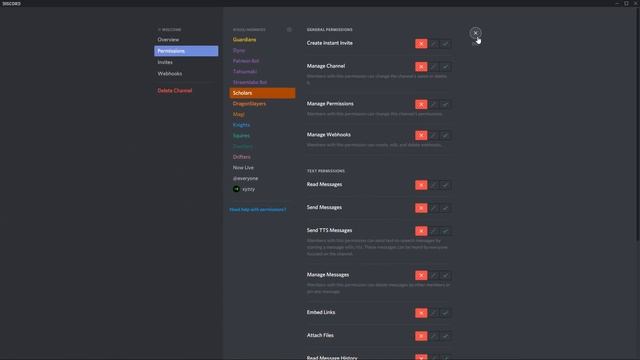Select the Streamlabs Bot role
This screenshot has width=640, height=360.
262,82
